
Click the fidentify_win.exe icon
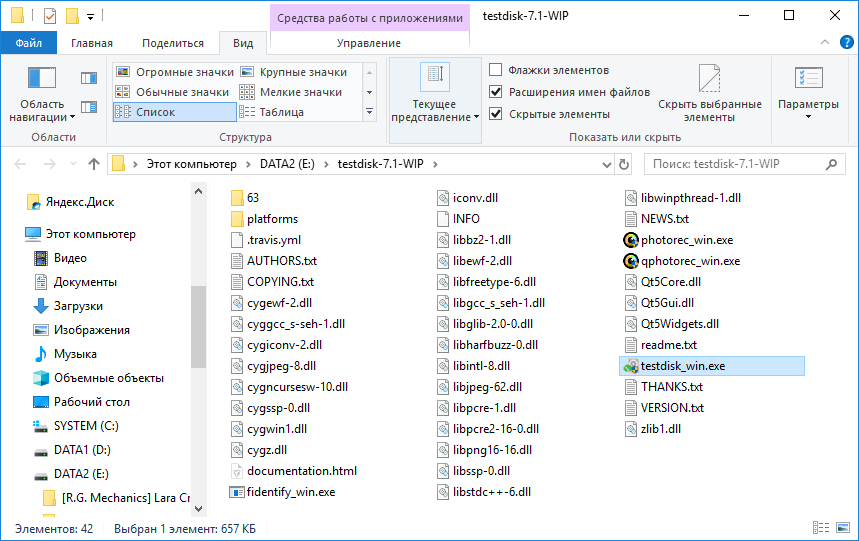(x=237, y=492)
